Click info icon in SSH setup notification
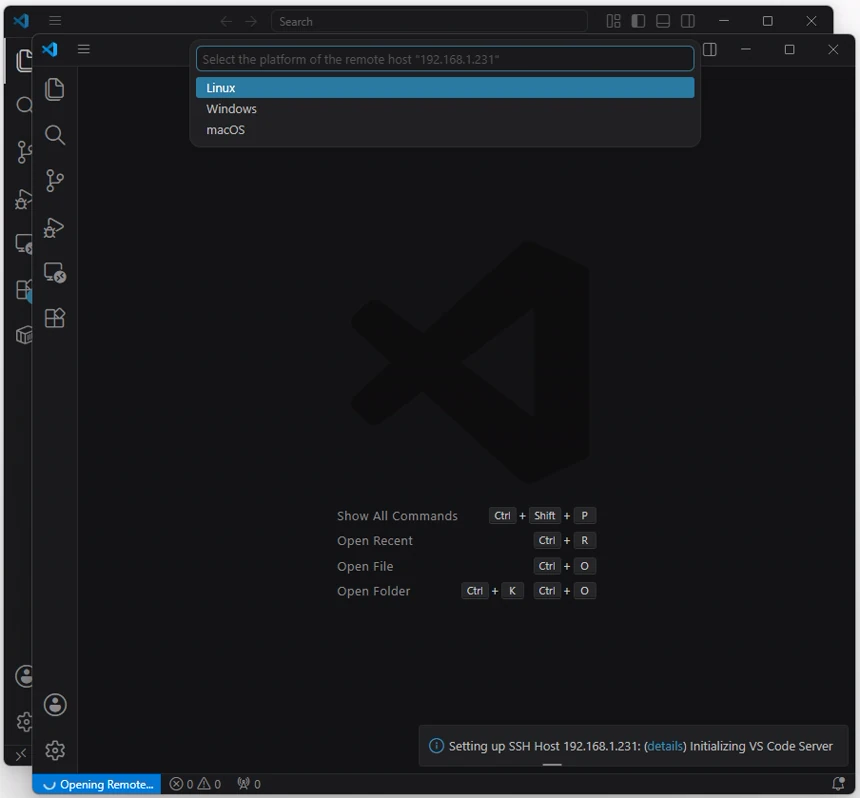The width and height of the screenshot is (860, 798). (x=436, y=746)
